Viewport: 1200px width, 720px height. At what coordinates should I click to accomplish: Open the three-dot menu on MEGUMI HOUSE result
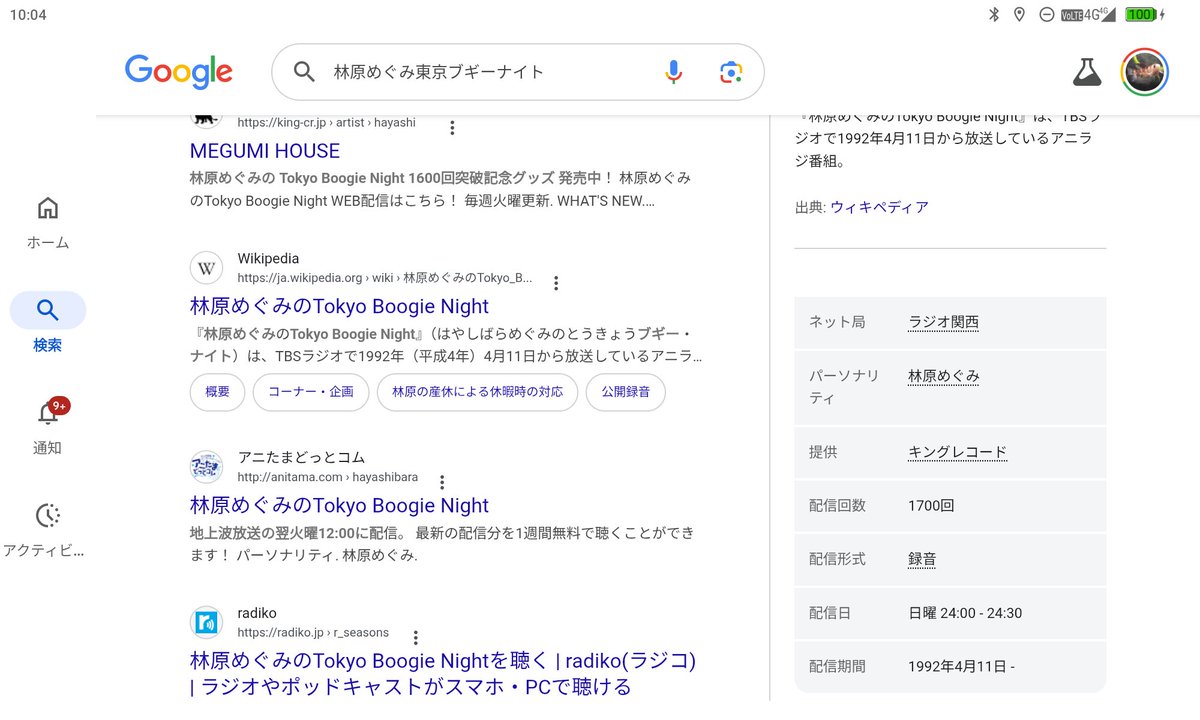pos(452,127)
